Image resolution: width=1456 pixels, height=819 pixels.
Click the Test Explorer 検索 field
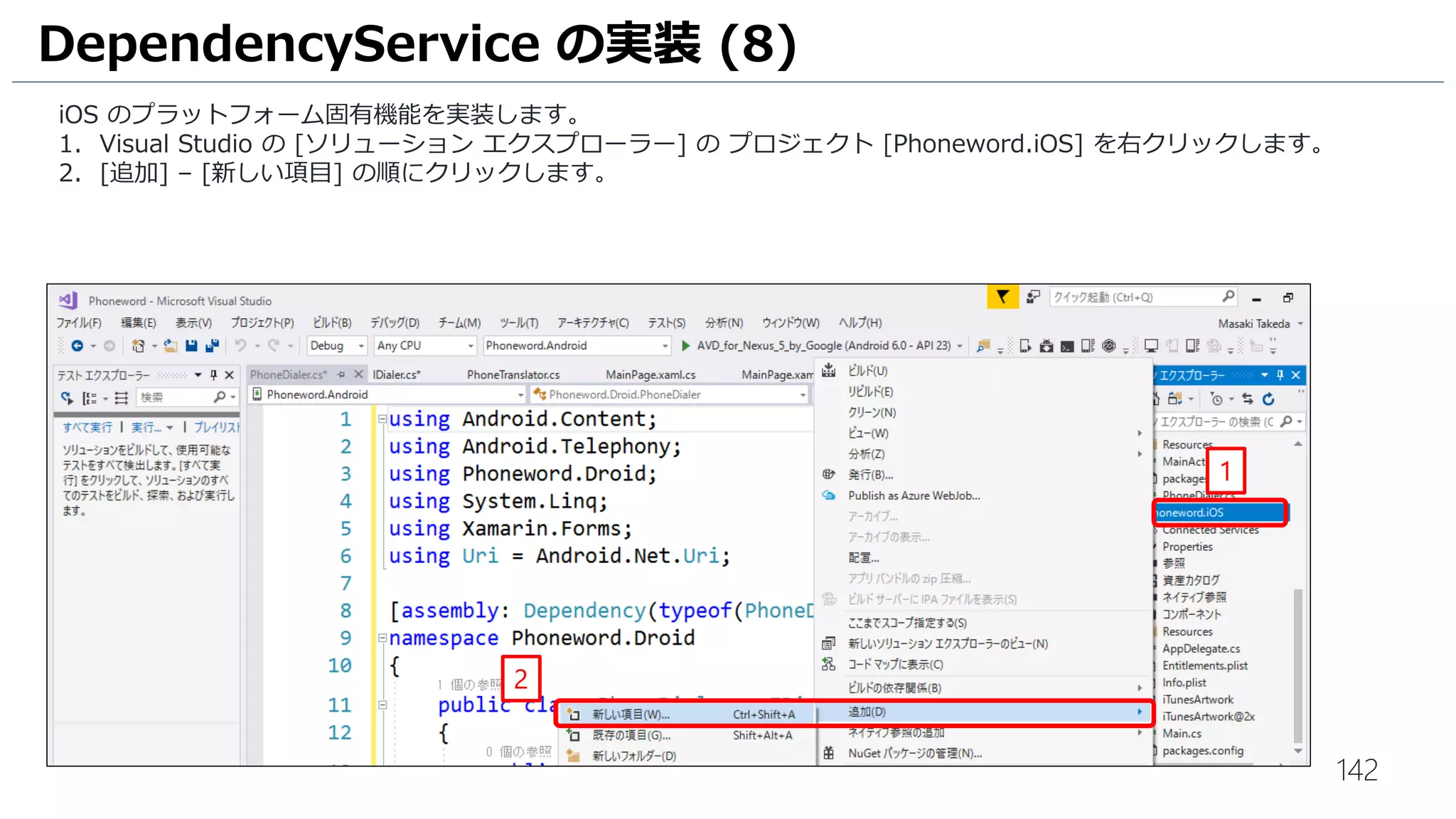(x=188, y=397)
